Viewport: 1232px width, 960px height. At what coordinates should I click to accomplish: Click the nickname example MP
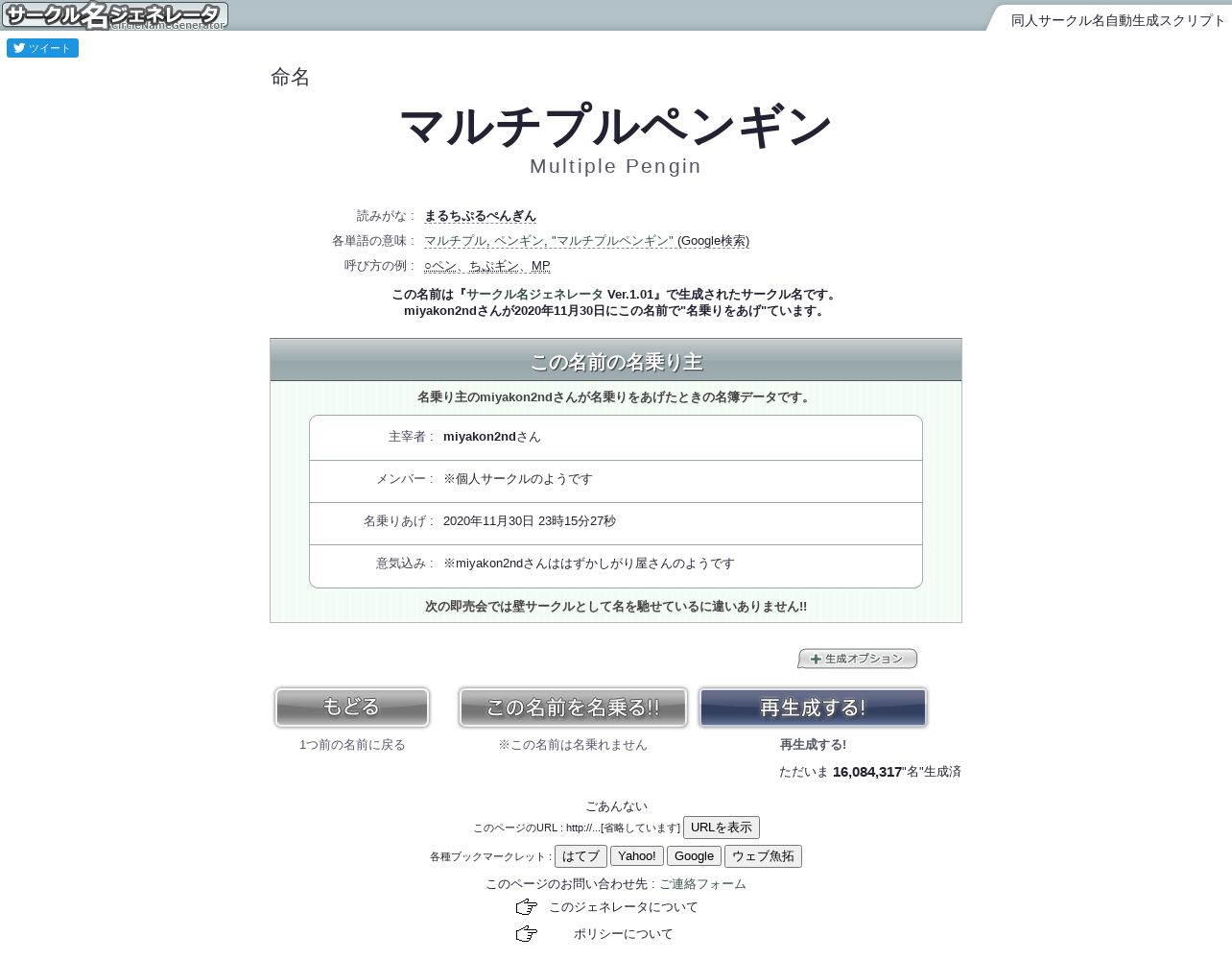tap(540, 266)
